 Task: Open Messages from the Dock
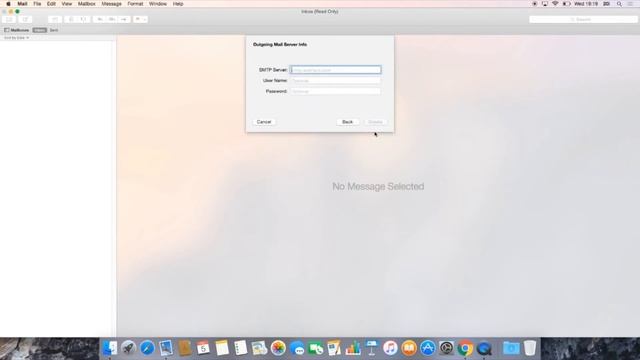[297, 348]
